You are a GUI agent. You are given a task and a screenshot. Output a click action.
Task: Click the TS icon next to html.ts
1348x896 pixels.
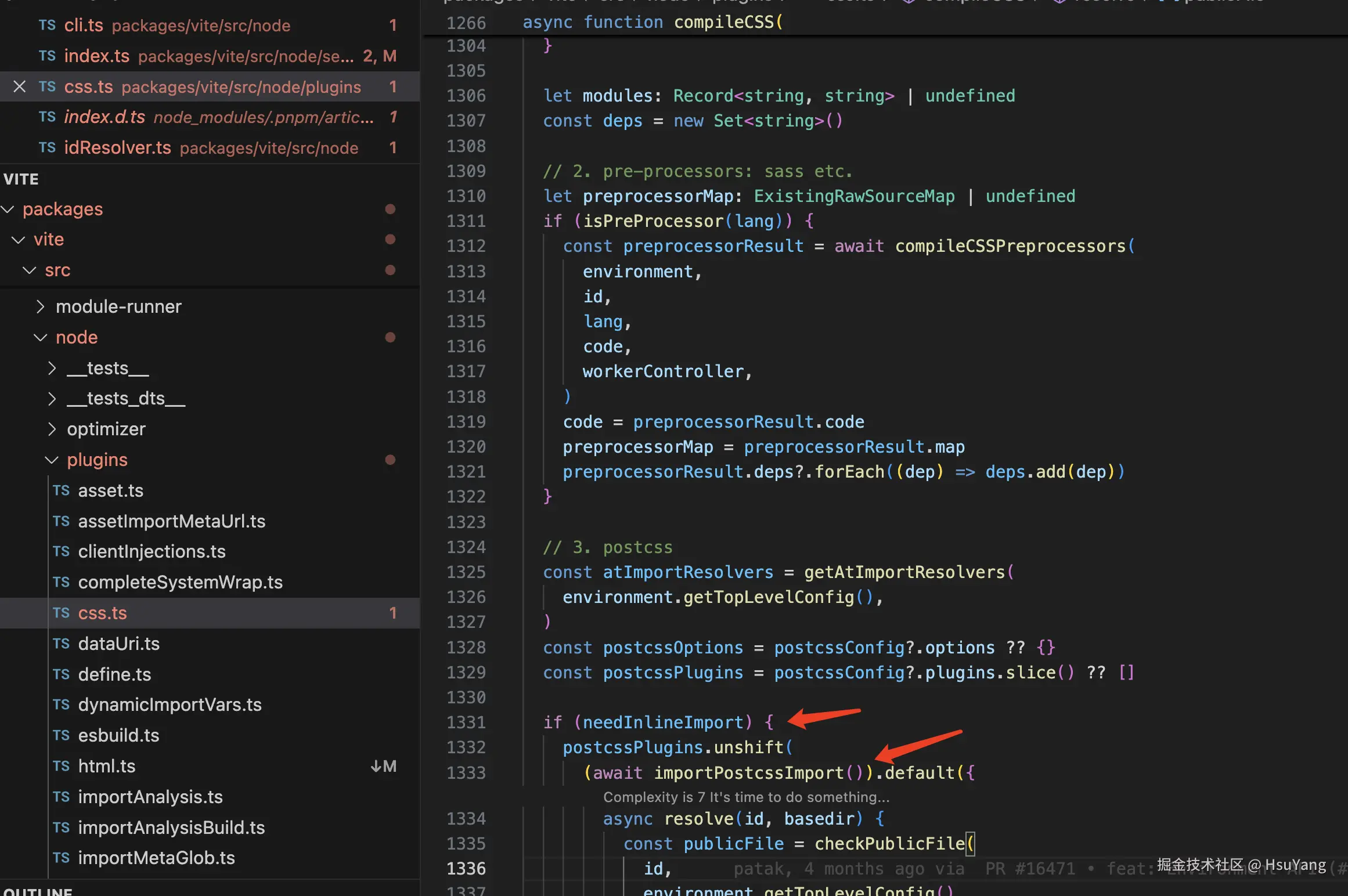(61, 767)
